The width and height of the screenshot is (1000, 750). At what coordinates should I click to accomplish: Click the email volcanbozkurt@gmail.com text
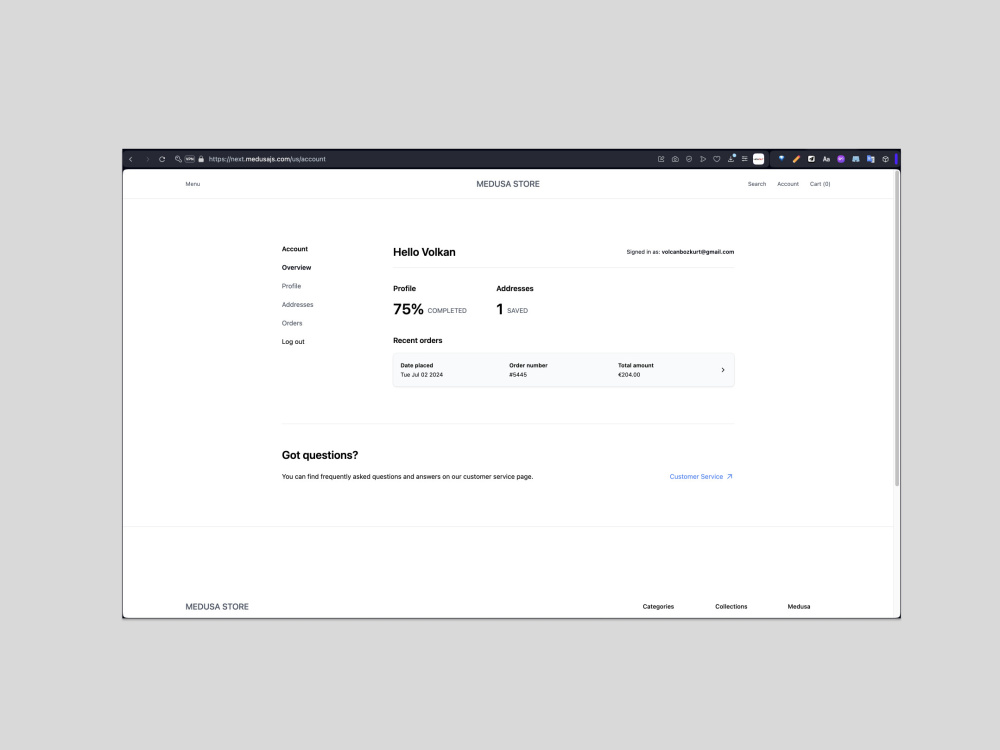pyautogui.click(x=698, y=252)
